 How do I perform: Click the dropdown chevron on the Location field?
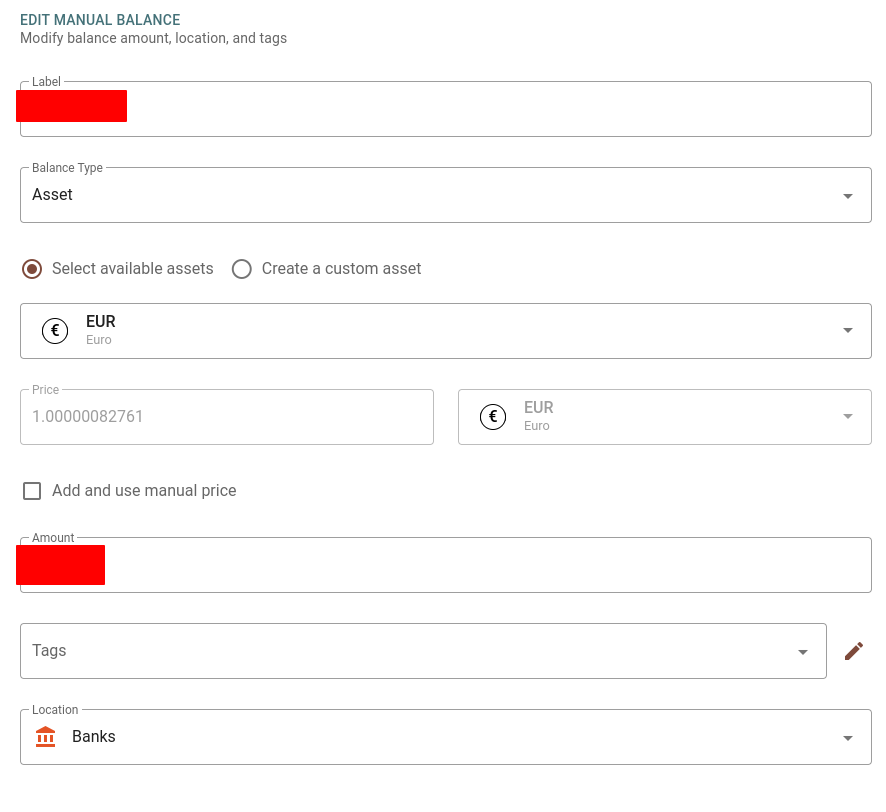coord(847,737)
